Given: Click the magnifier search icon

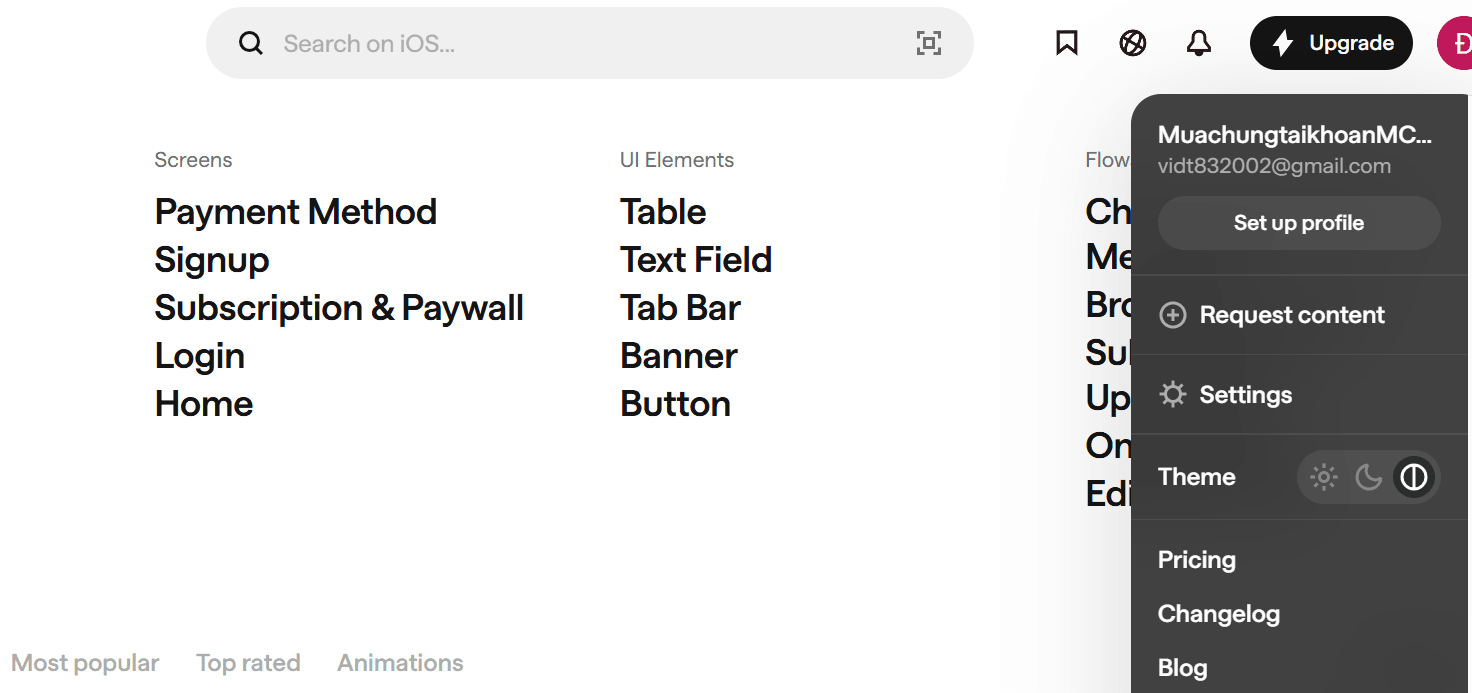Looking at the screenshot, I should point(251,43).
